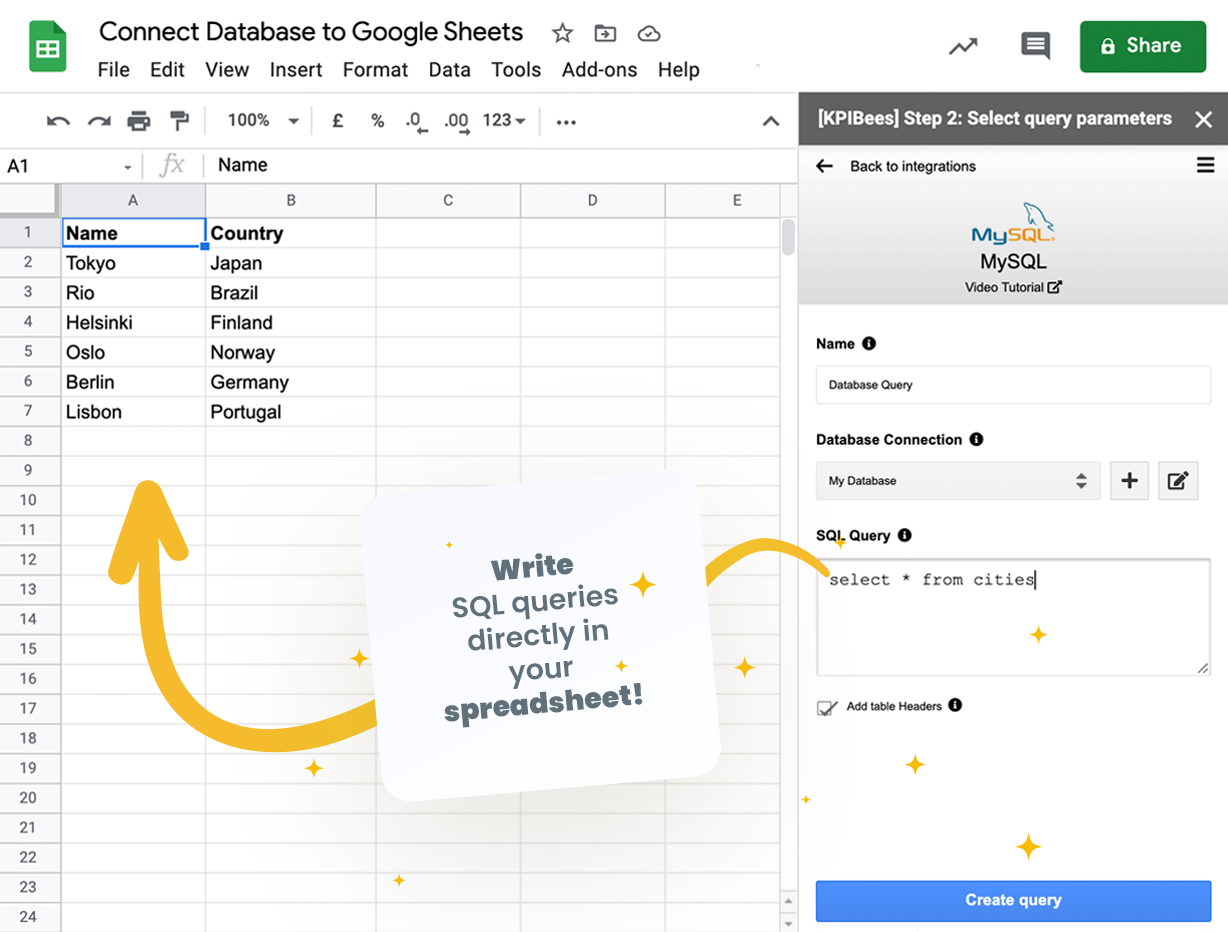Star the document title

click(x=562, y=33)
